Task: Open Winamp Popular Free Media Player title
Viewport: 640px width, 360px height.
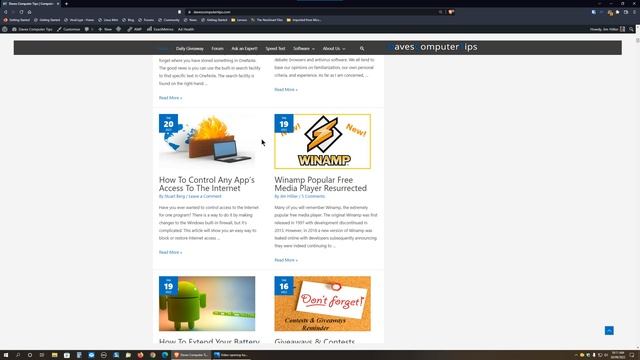Action: coord(320,184)
